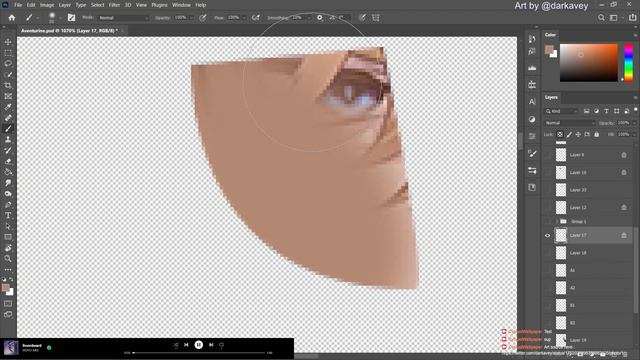Toggle pressure for opacity button
This screenshot has height=360, width=640.
tap(203, 18)
